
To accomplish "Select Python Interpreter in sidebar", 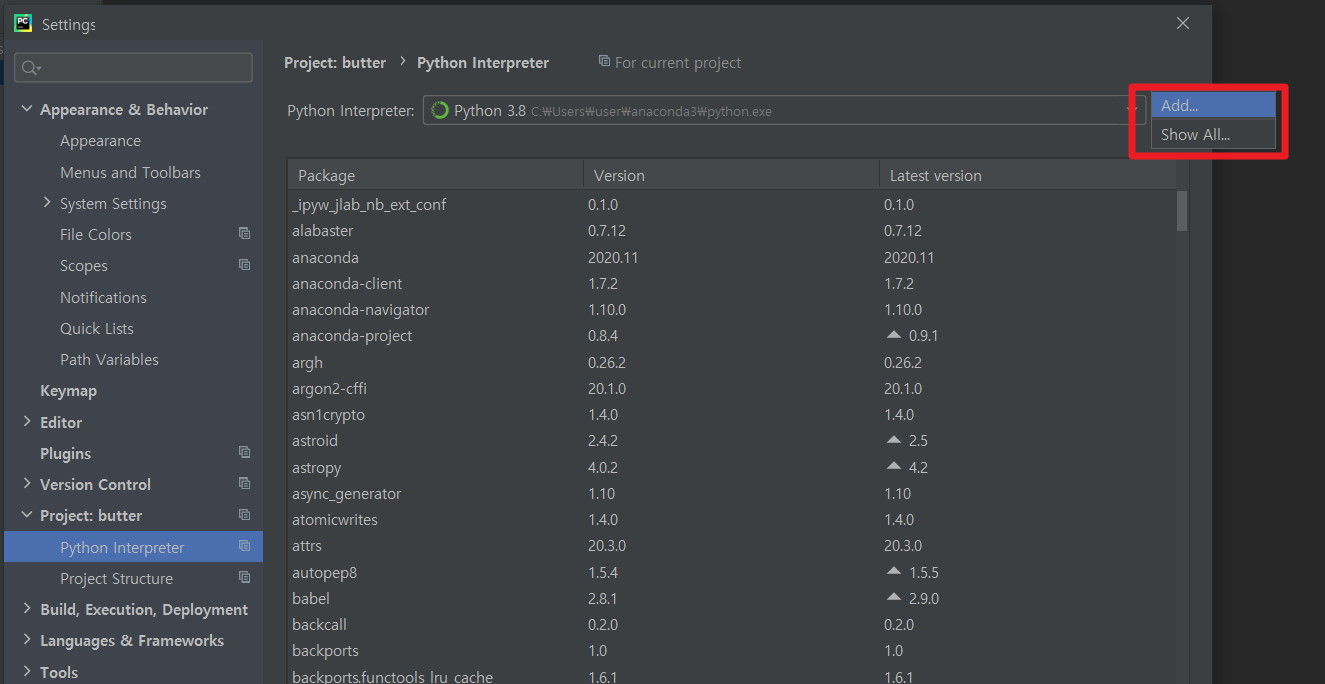I will (x=133, y=547).
